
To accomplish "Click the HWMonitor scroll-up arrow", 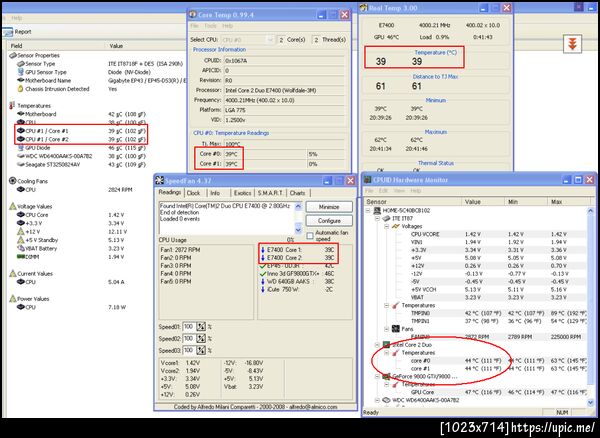I will 590,210.
